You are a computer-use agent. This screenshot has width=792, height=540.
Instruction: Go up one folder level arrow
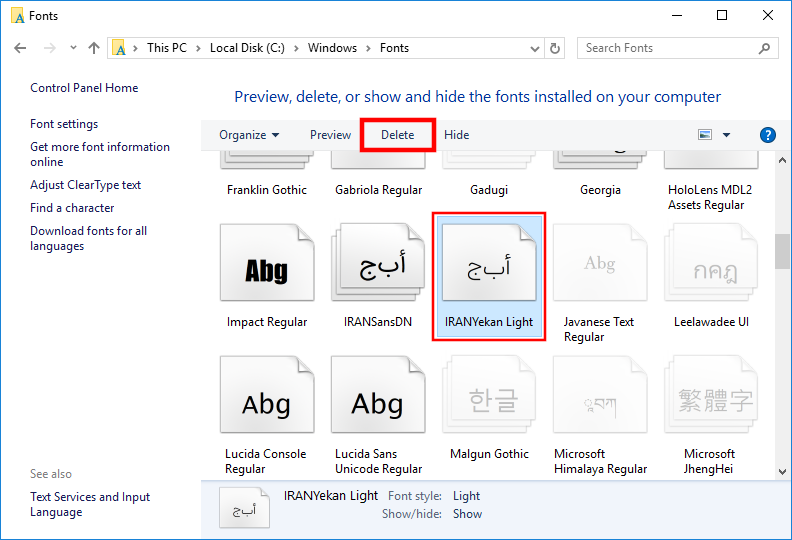click(x=94, y=48)
